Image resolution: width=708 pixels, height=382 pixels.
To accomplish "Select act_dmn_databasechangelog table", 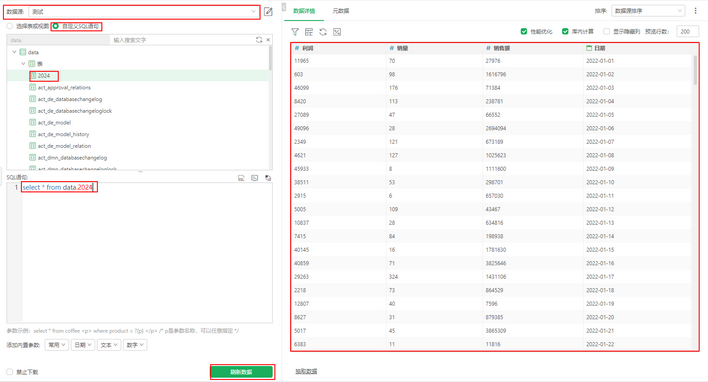I will 72,158.
